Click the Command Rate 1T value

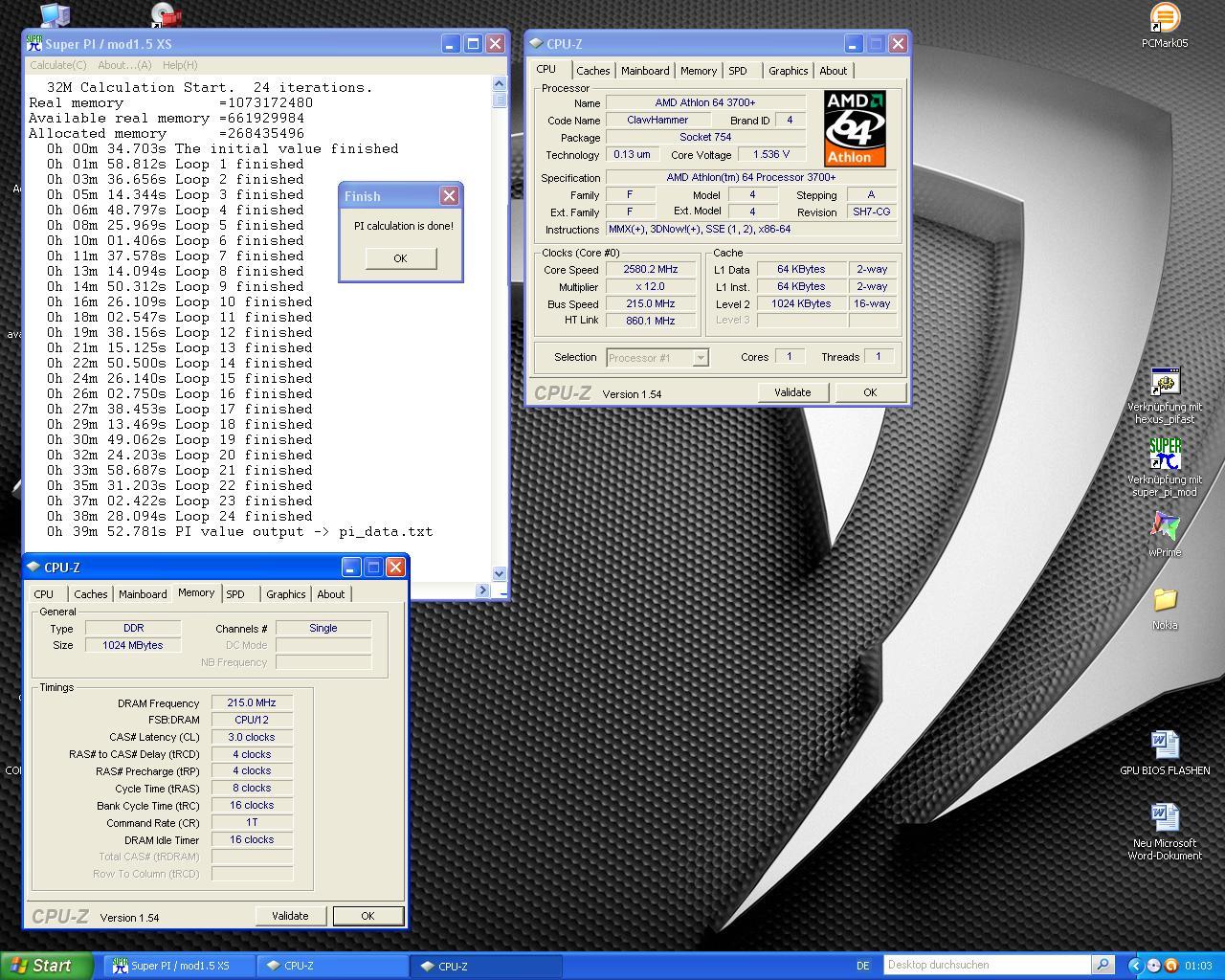252,823
